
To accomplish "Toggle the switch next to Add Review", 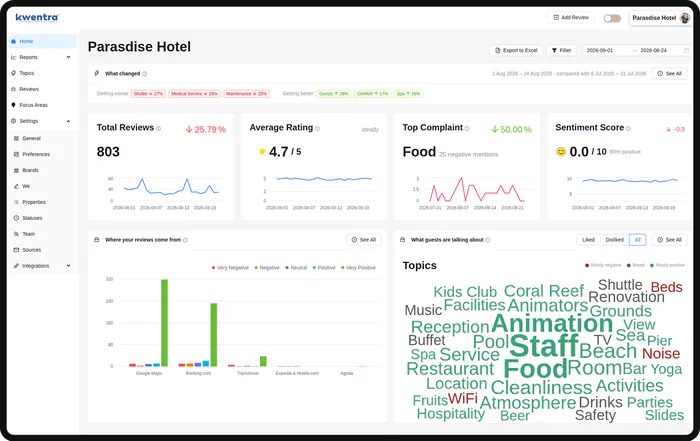I will tap(612, 18).
